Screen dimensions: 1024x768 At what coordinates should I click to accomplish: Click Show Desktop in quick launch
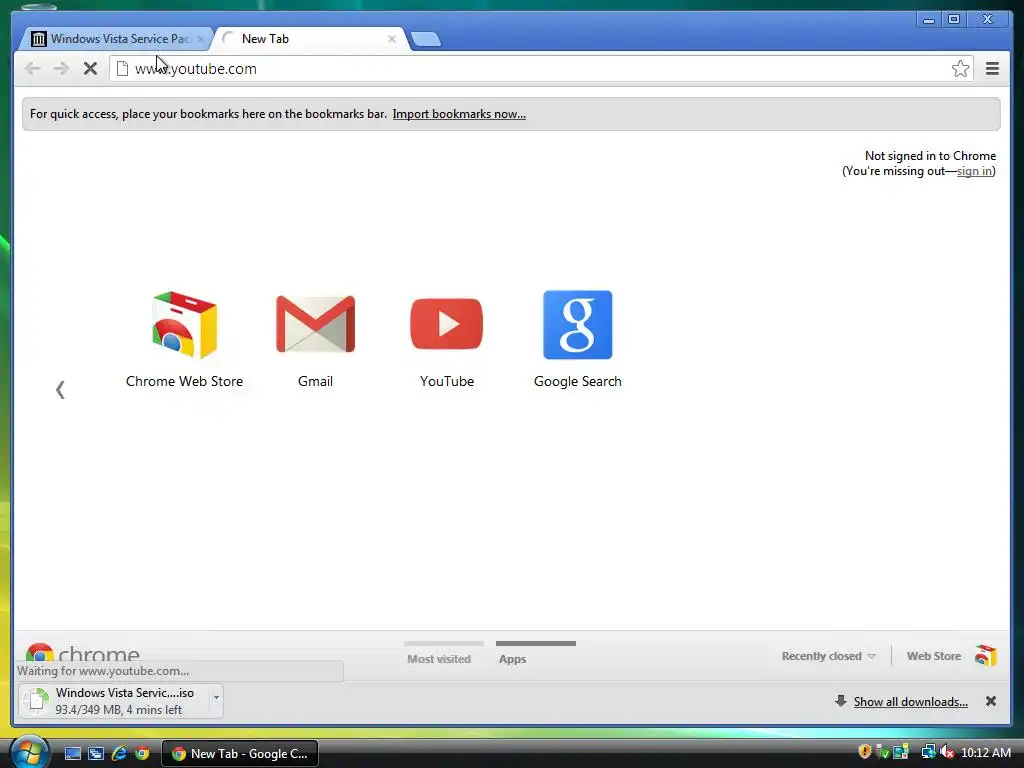coord(72,753)
